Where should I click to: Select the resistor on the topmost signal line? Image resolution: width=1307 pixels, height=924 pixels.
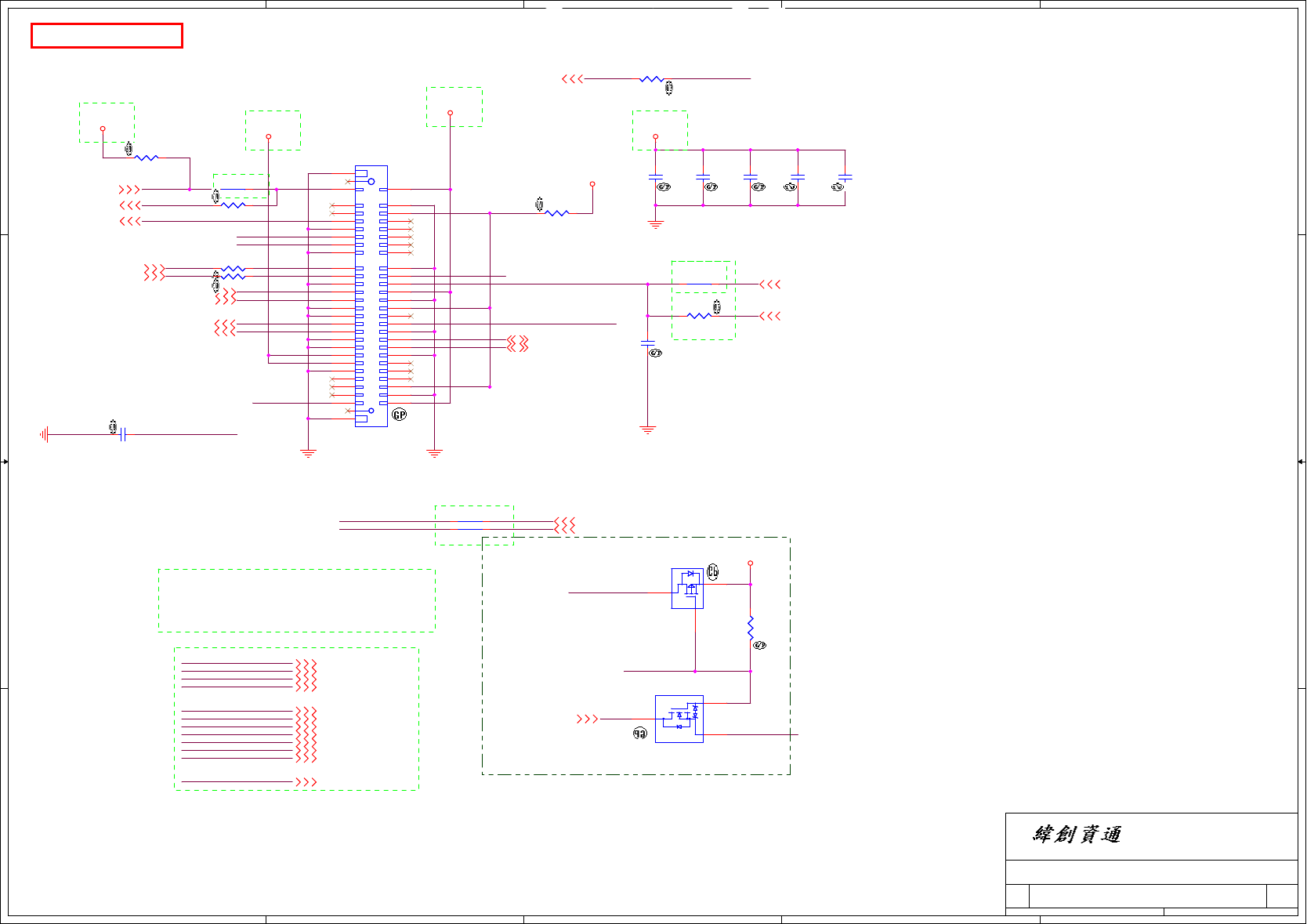coord(652,79)
